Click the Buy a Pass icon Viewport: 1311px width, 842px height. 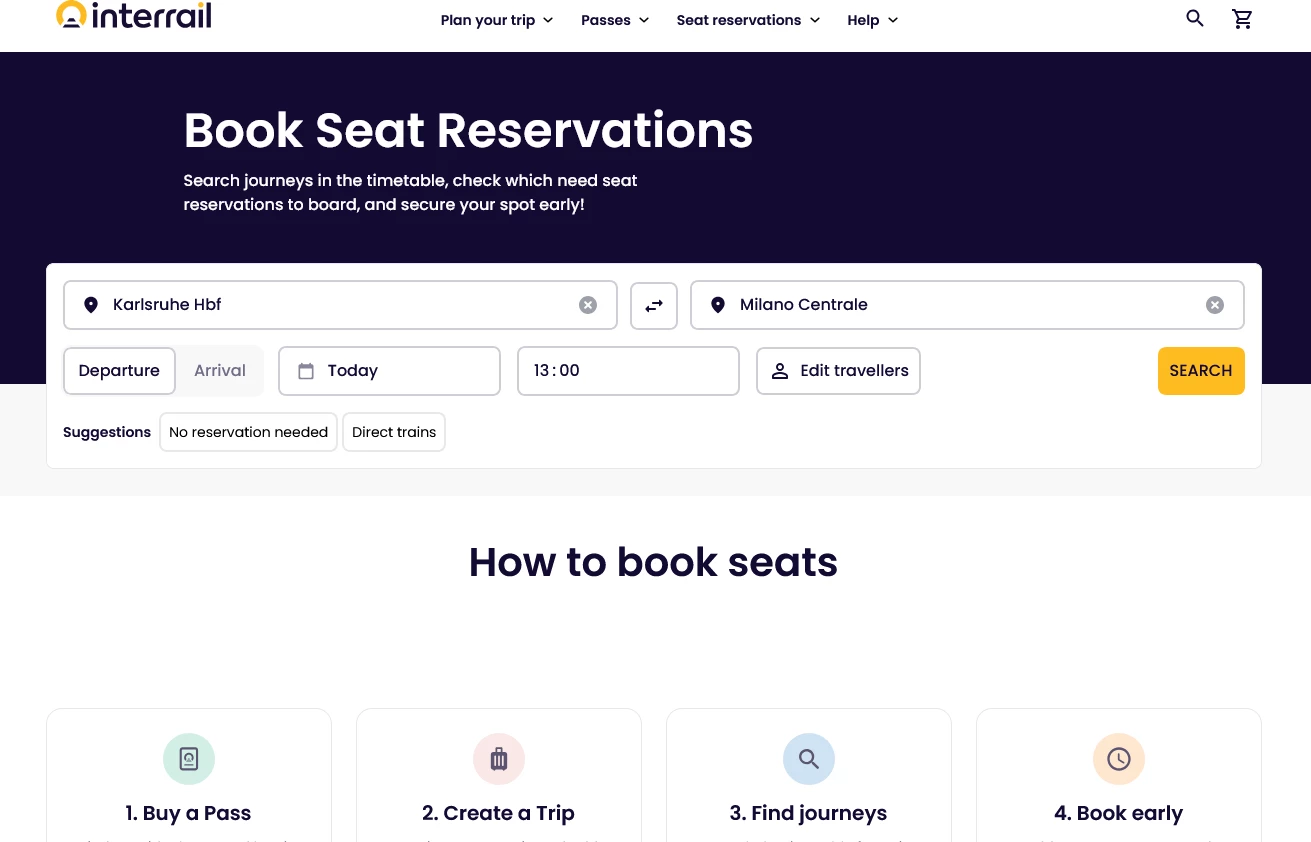pyautogui.click(x=189, y=759)
